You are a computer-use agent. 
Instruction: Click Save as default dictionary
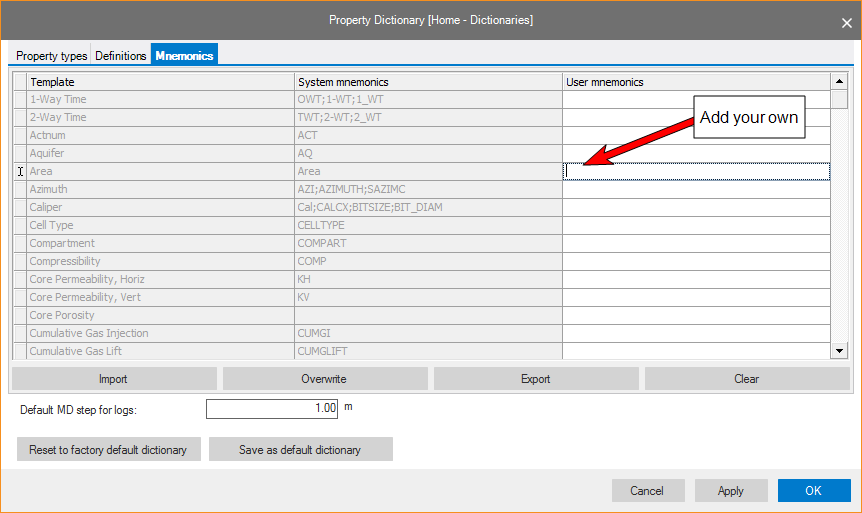300,450
